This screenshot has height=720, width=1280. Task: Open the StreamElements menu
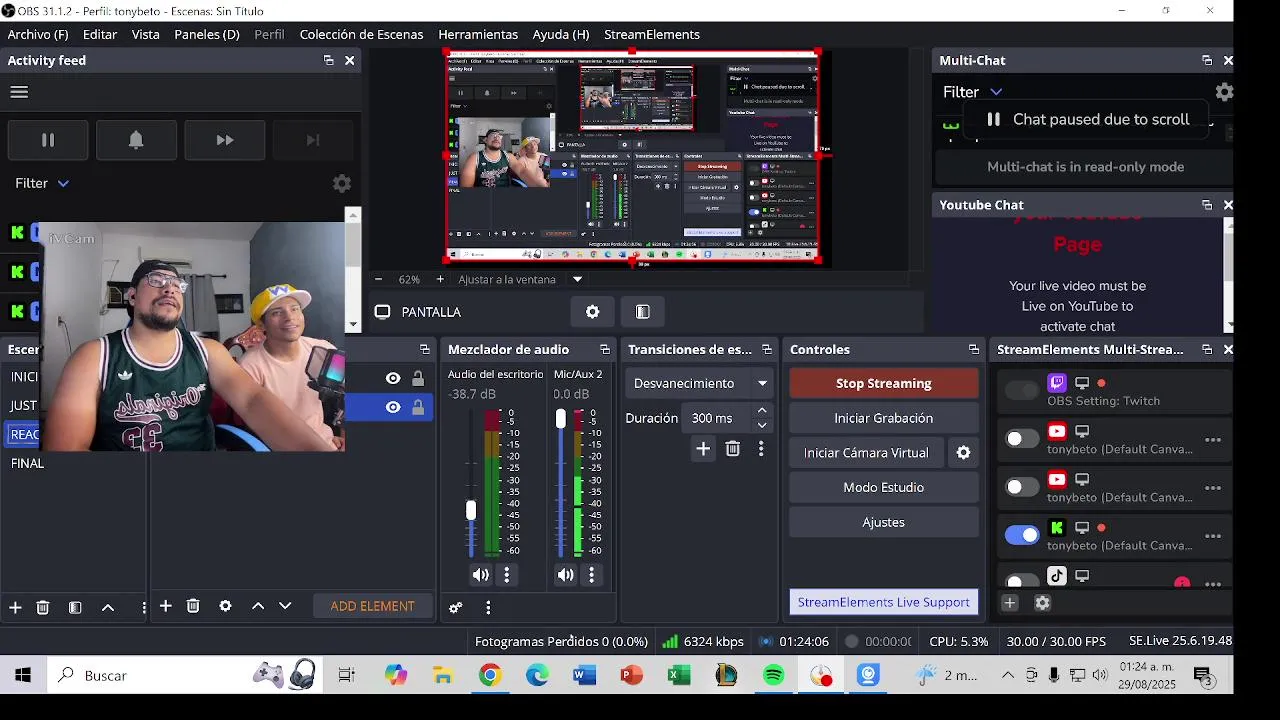click(x=652, y=34)
